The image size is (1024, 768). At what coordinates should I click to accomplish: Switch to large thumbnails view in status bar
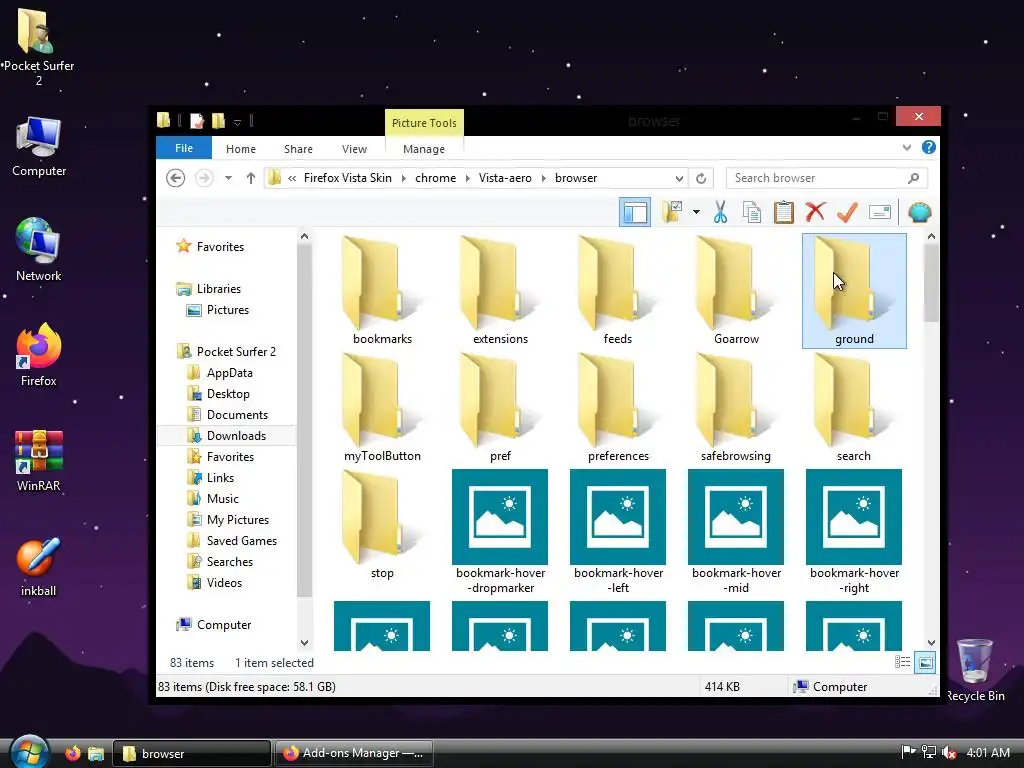(x=925, y=662)
